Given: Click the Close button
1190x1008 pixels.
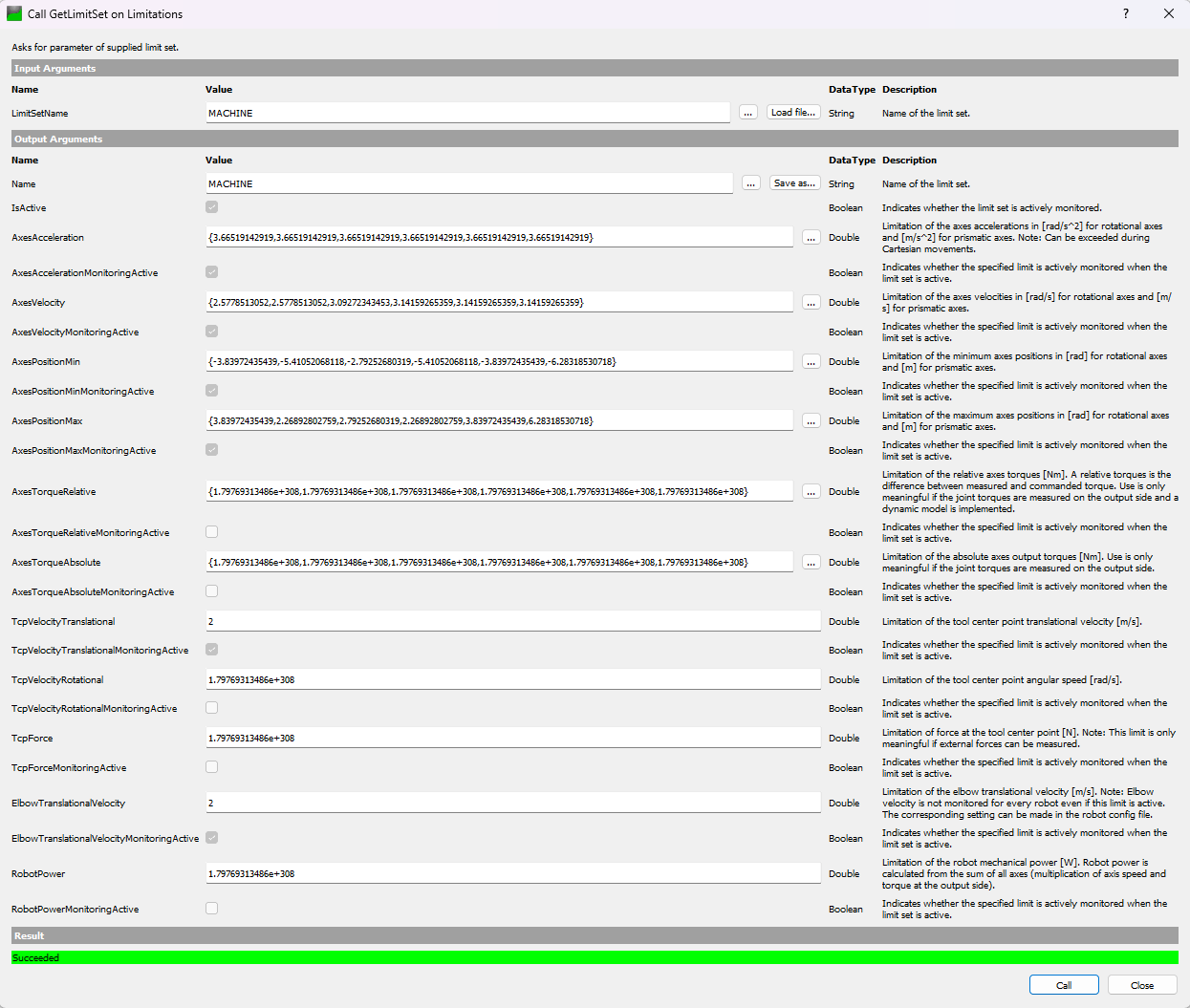Looking at the screenshot, I should click(1142, 985).
